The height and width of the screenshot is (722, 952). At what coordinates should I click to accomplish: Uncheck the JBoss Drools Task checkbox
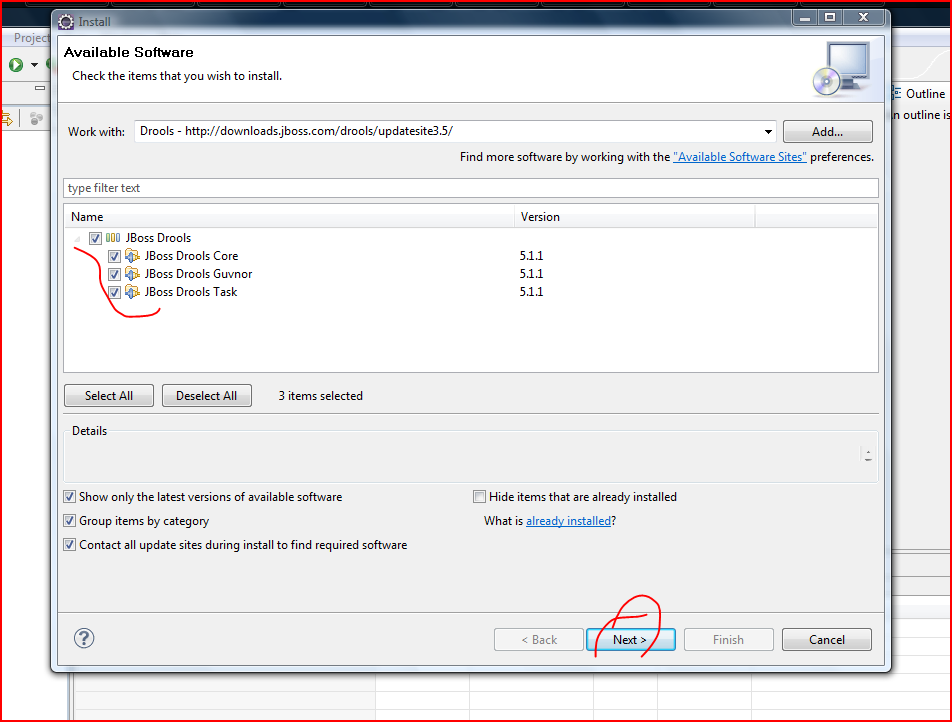pos(114,293)
